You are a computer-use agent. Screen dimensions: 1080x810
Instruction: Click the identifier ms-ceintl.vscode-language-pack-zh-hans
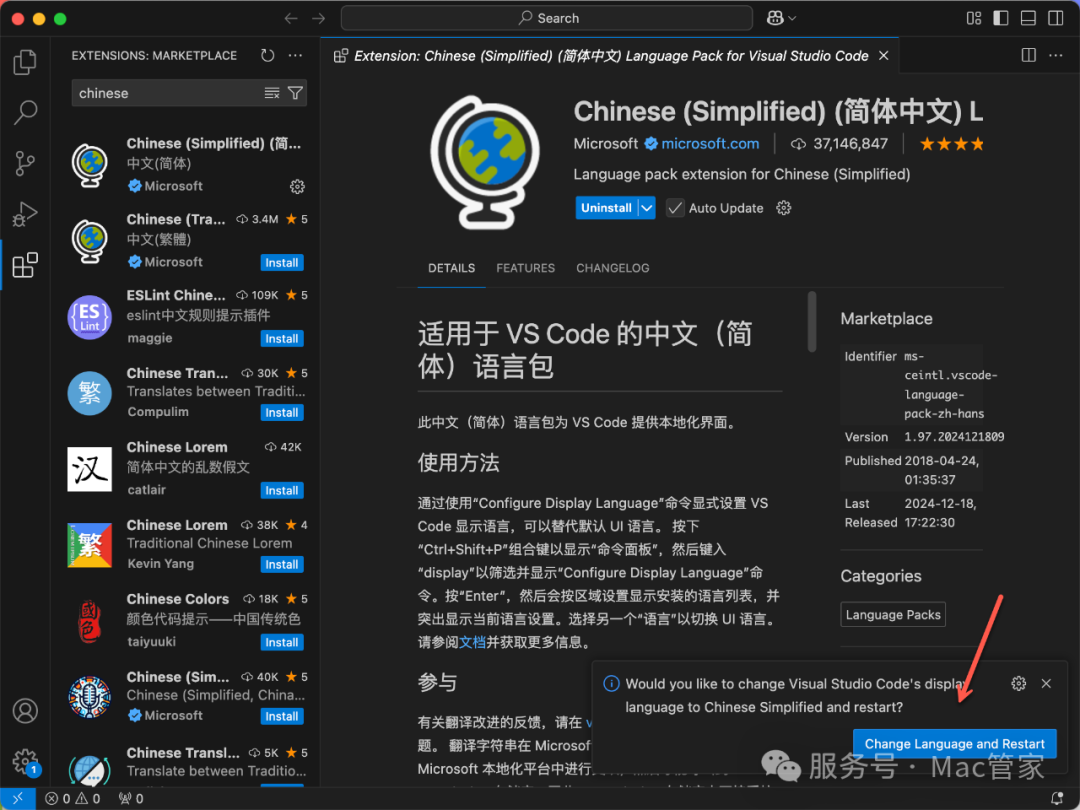[951, 385]
